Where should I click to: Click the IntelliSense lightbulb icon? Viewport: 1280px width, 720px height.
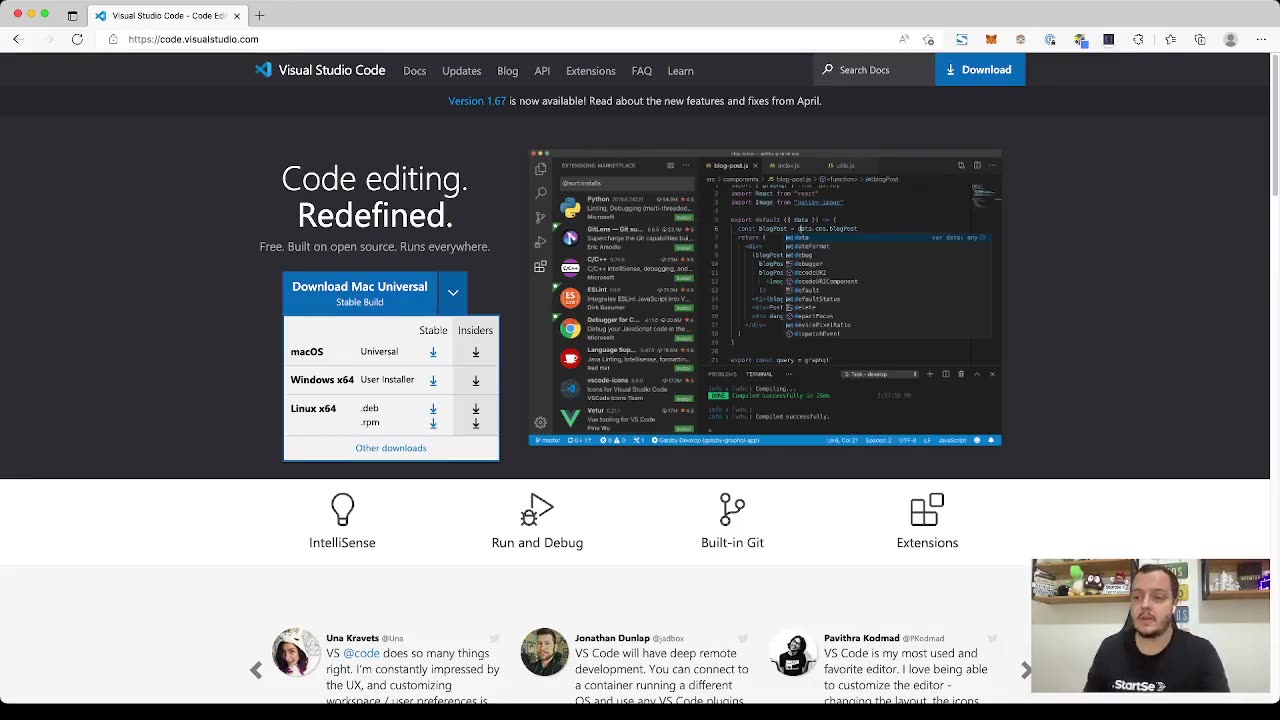click(x=342, y=510)
